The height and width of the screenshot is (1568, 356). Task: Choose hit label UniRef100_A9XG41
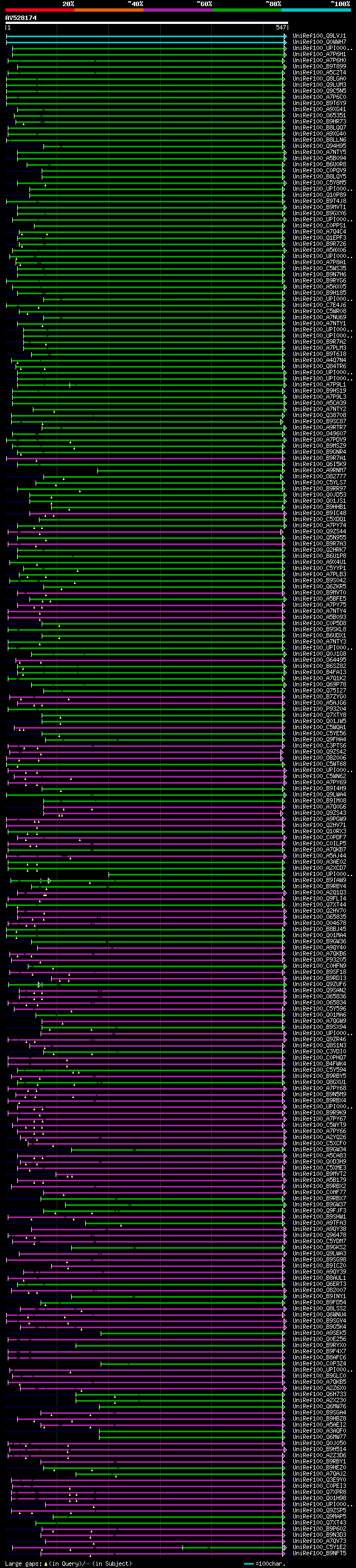click(319, 110)
